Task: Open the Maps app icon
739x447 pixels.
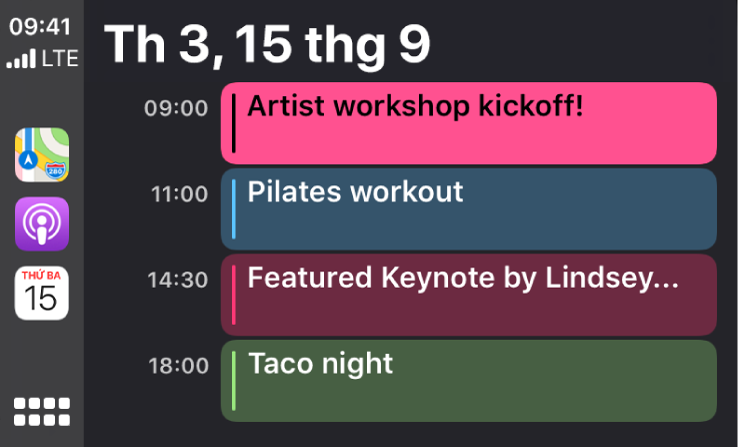Action: pos(42,155)
